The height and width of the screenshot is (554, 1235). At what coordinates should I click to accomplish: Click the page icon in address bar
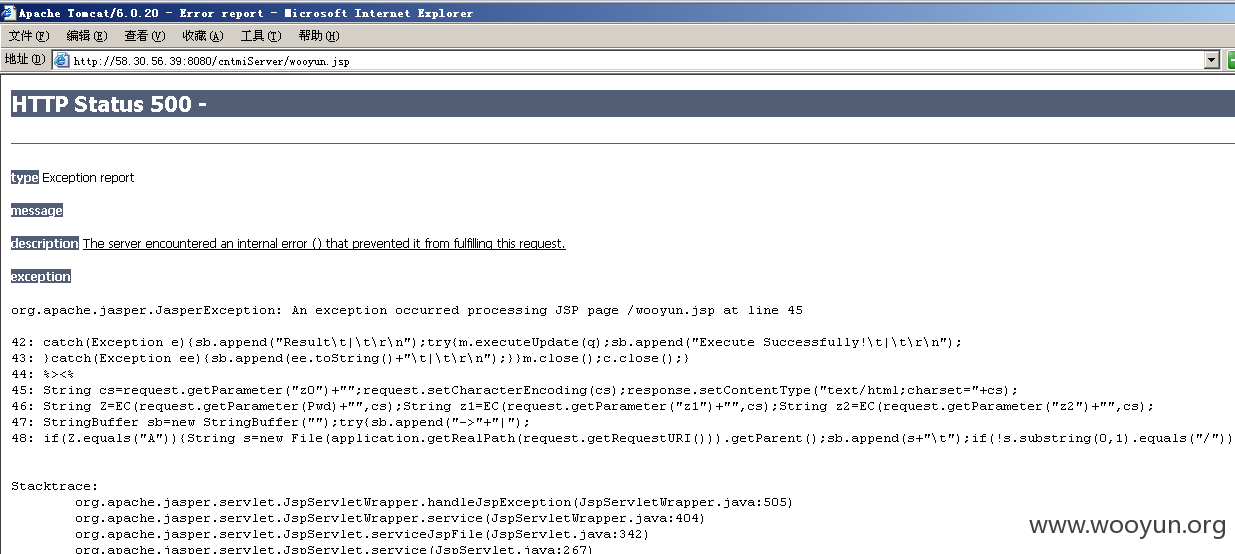62,60
